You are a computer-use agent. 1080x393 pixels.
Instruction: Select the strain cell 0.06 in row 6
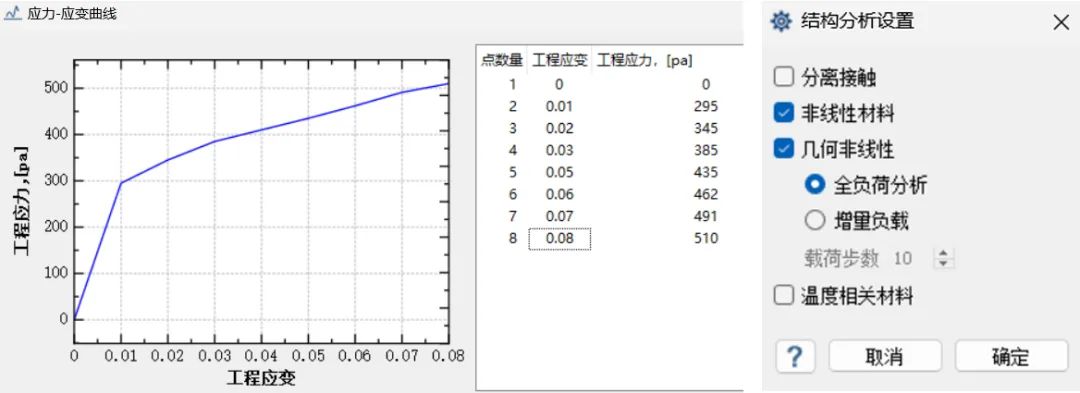[559, 194]
